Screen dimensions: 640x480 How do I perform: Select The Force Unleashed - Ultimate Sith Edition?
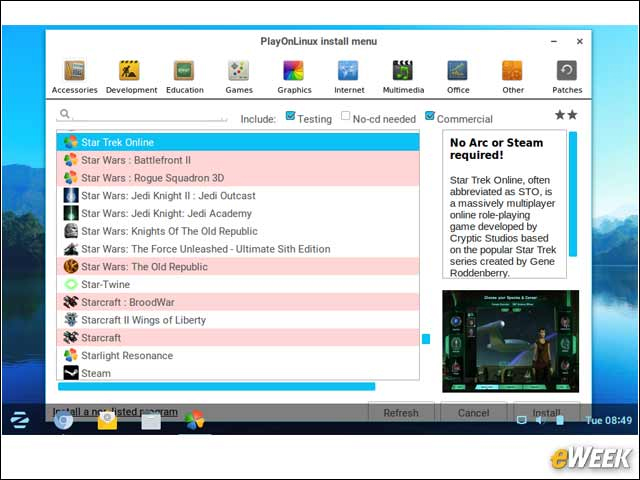(x=238, y=249)
